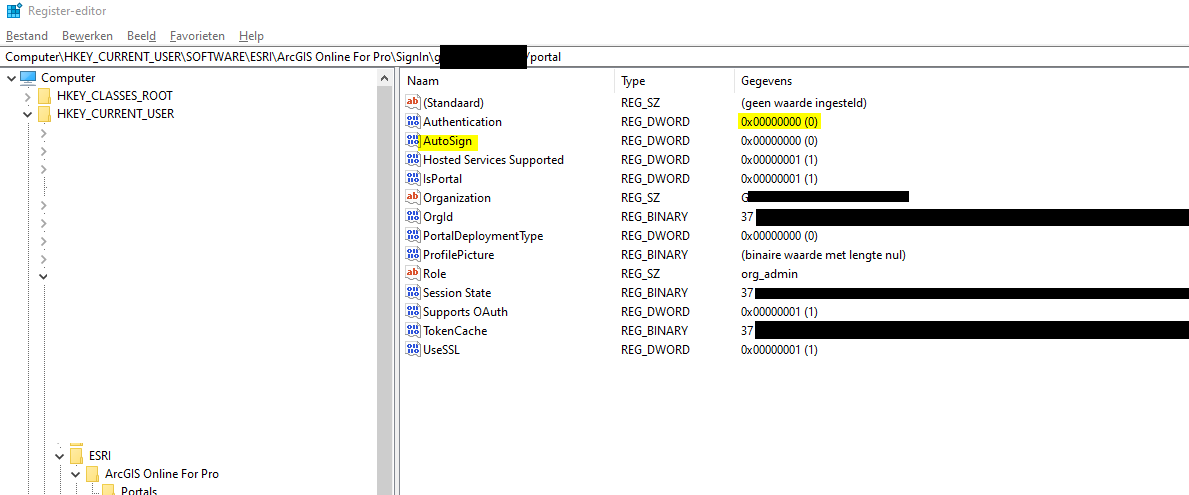The width and height of the screenshot is (1189, 495).
Task: Select the TokenCache value name
Action: point(455,330)
